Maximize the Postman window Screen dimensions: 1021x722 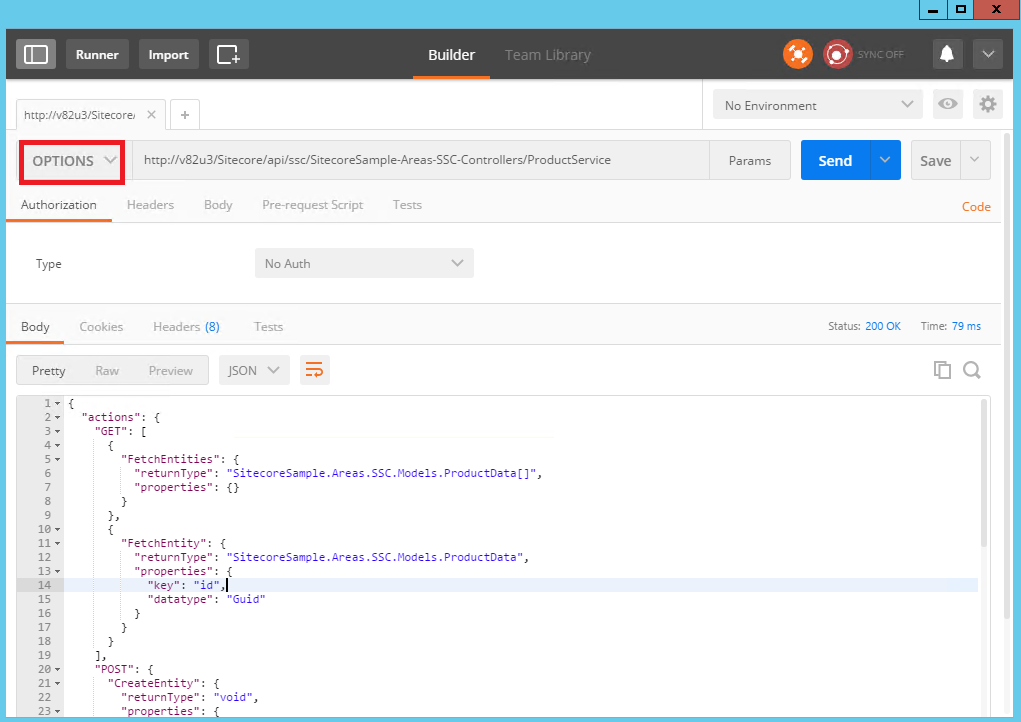[961, 9]
